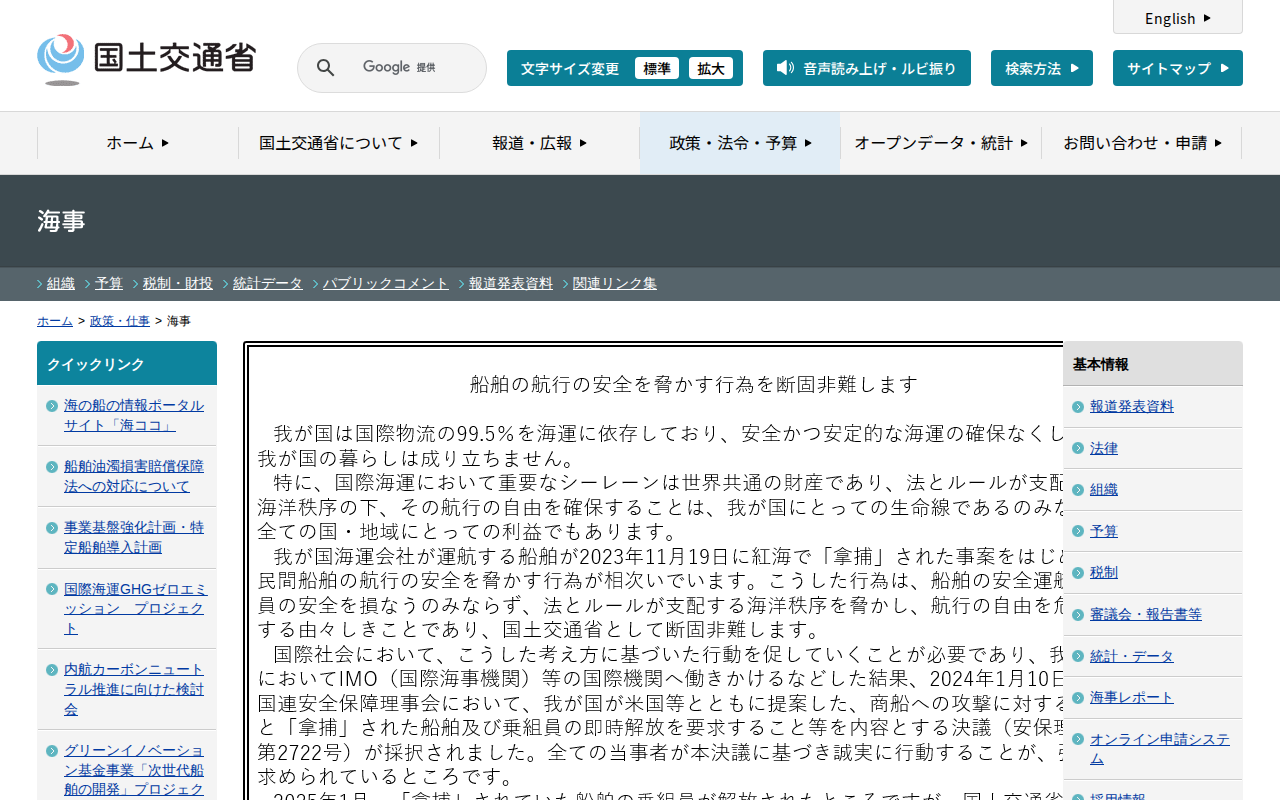
Task: Click bullet icon beside 事業基盤強化計画 link
Action: 52,527
